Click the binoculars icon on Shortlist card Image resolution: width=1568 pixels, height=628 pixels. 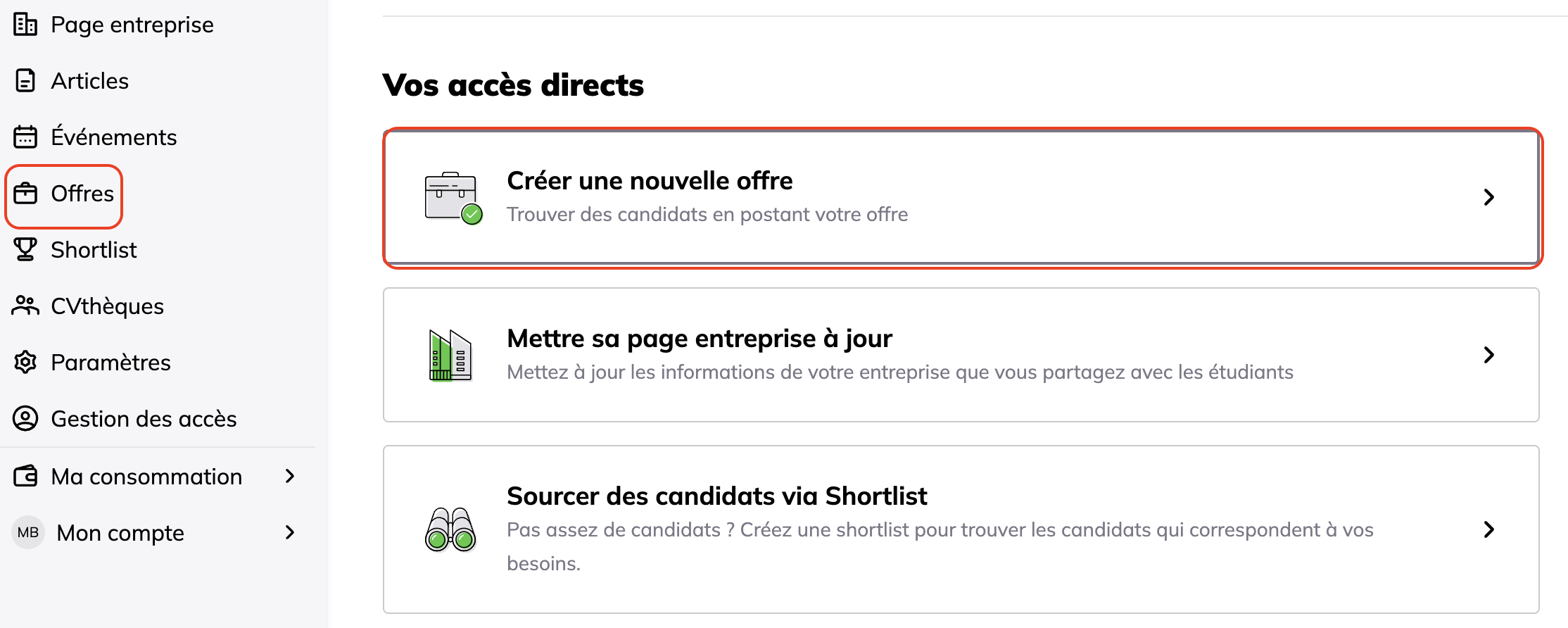coord(450,529)
